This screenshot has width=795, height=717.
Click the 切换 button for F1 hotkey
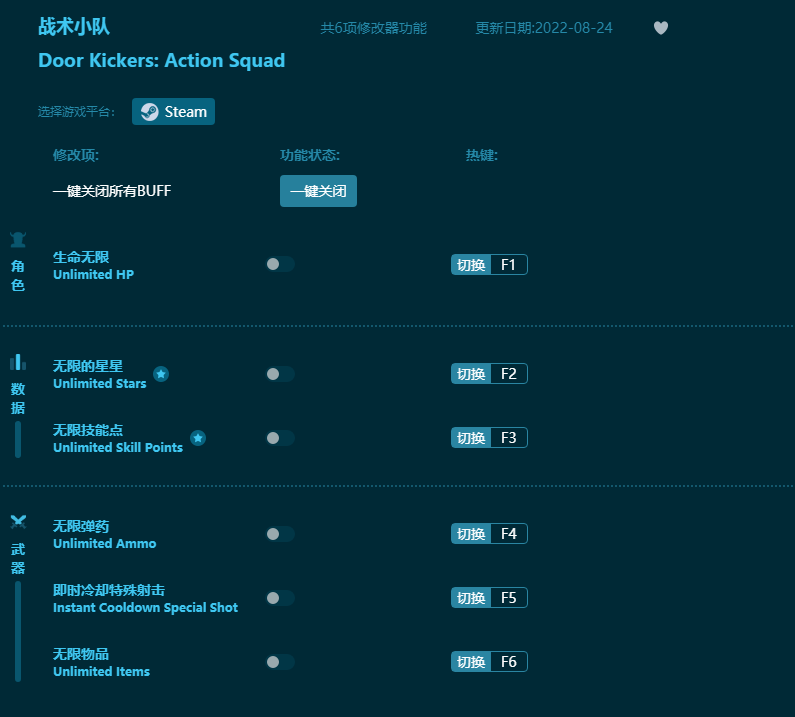[x=471, y=265]
